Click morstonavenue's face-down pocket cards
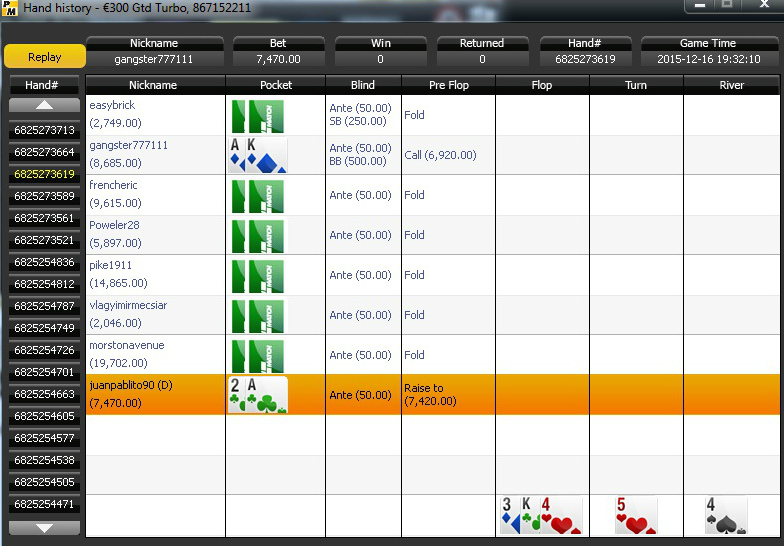 click(258, 356)
